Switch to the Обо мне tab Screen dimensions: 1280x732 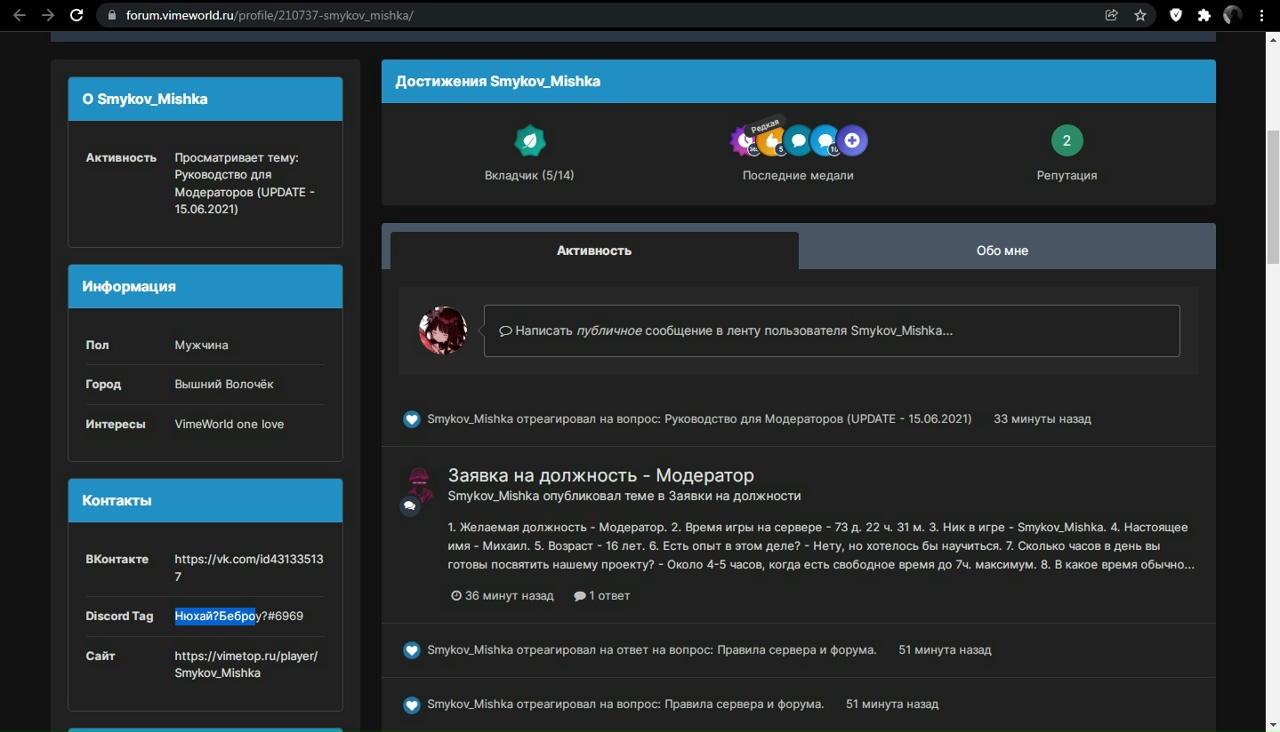1002,250
